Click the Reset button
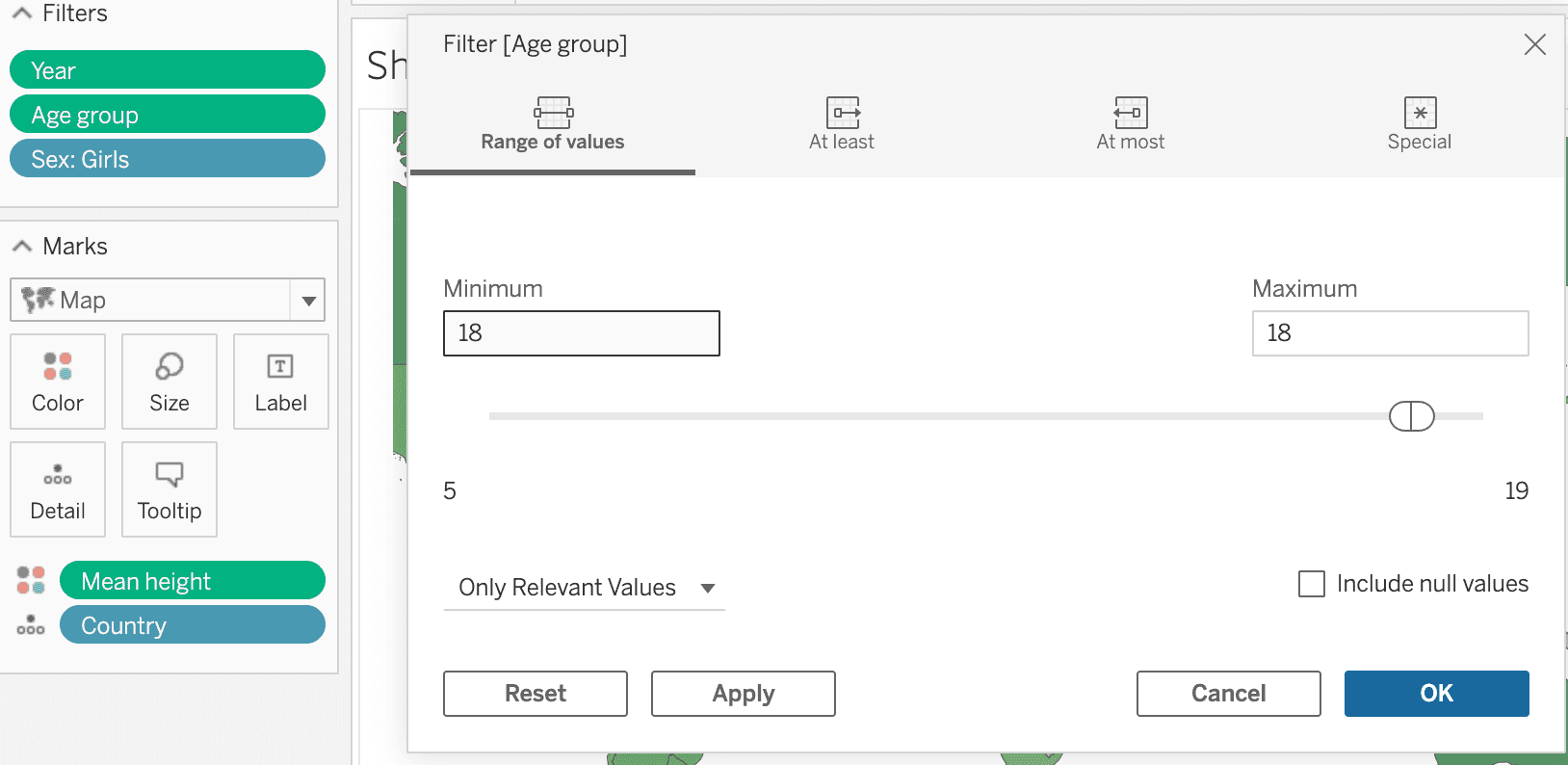 (x=536, y=694)
